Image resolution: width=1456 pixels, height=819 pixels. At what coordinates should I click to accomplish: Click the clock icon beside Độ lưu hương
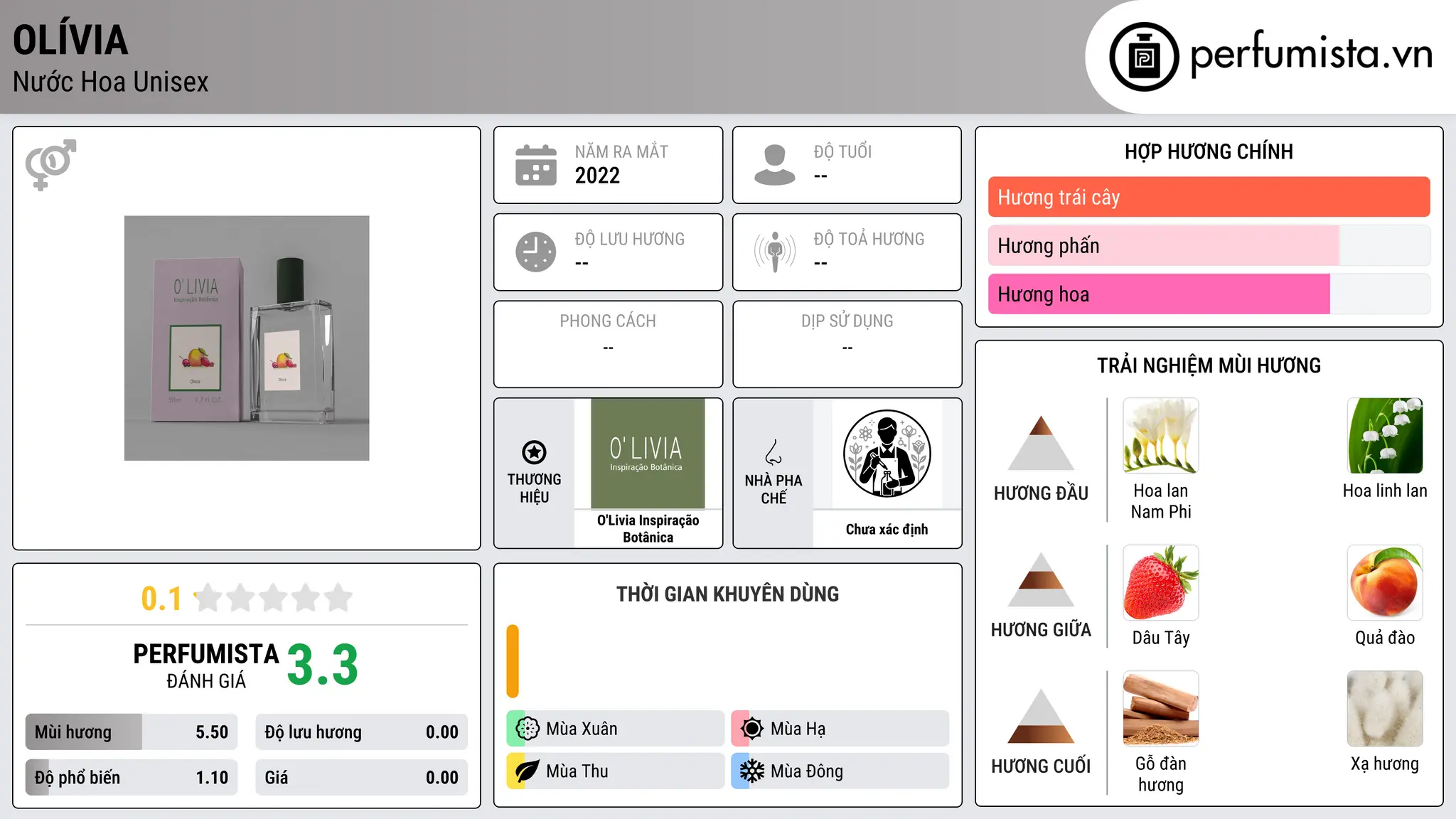[x=536, y=252]
